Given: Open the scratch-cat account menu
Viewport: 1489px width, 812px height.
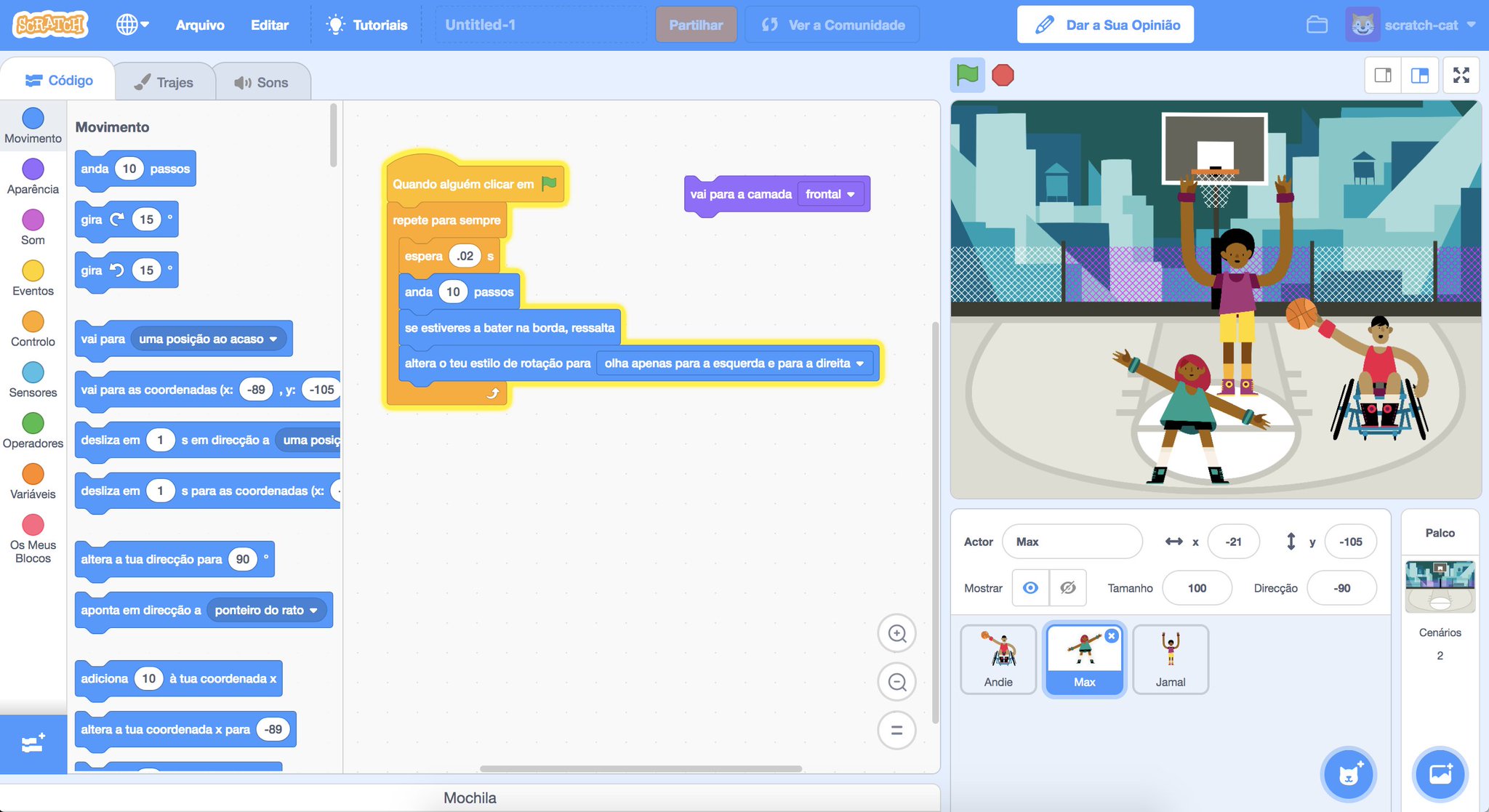Looking at the screenshot, I should (1411, 25).
